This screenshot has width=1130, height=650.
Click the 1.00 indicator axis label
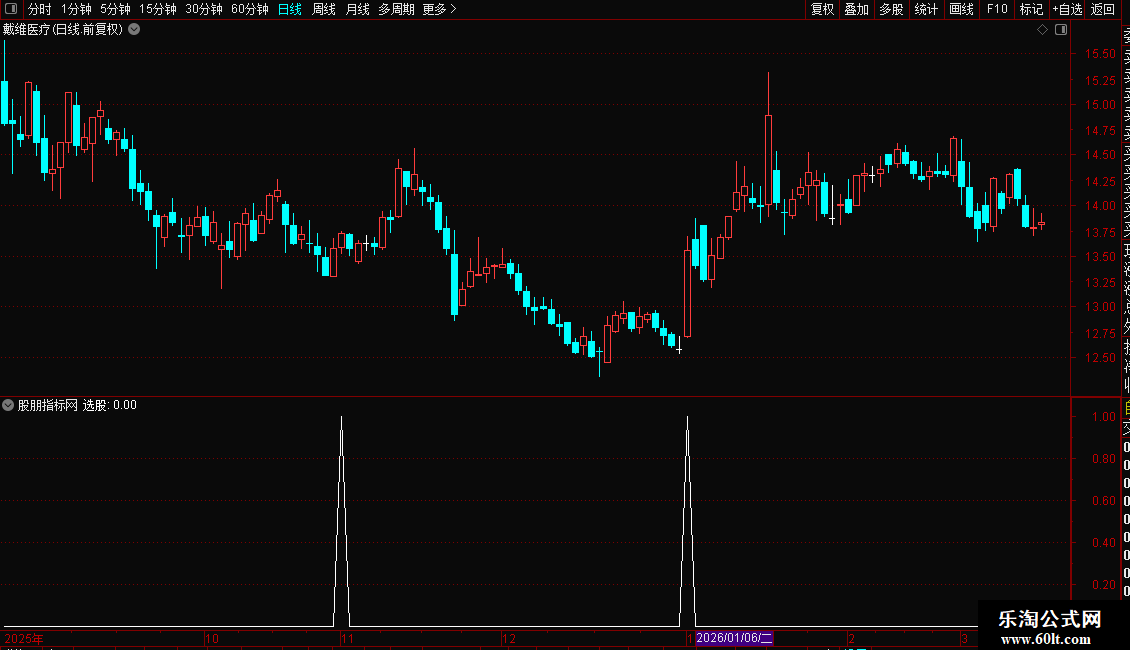[1104, 417]
